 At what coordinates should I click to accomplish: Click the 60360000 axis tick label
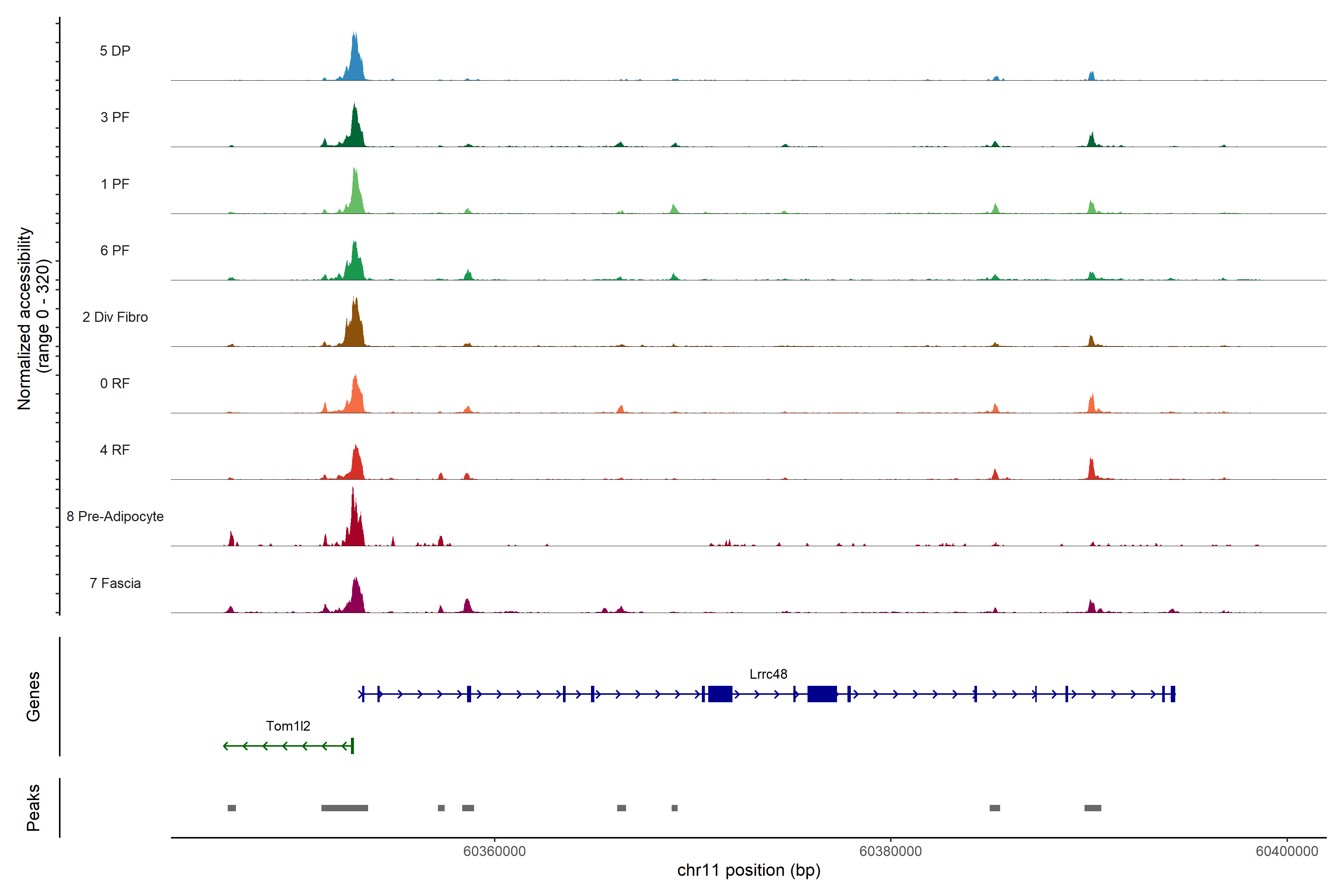click(x=494, y=851)
